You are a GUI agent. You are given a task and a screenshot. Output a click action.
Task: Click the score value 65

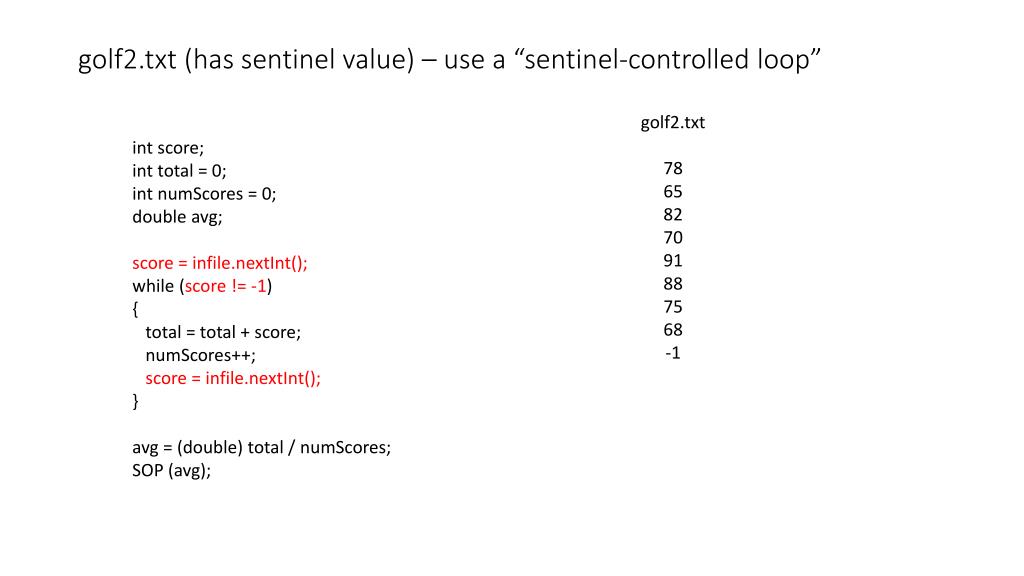point(672,192)
